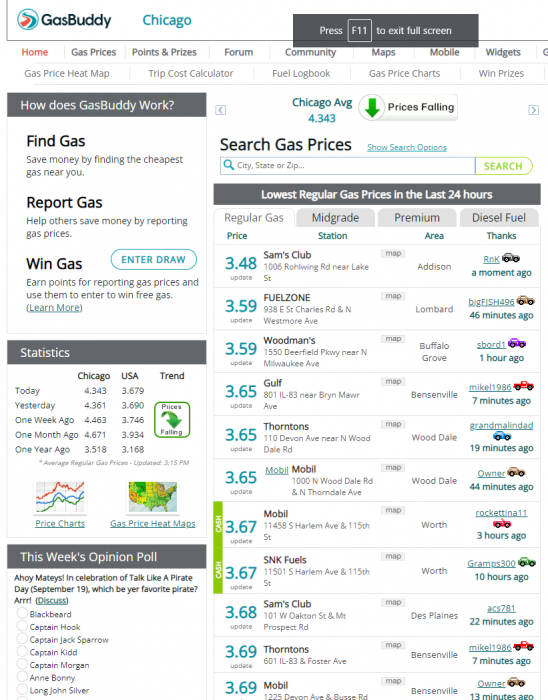Expand Show Search Options

407,147
